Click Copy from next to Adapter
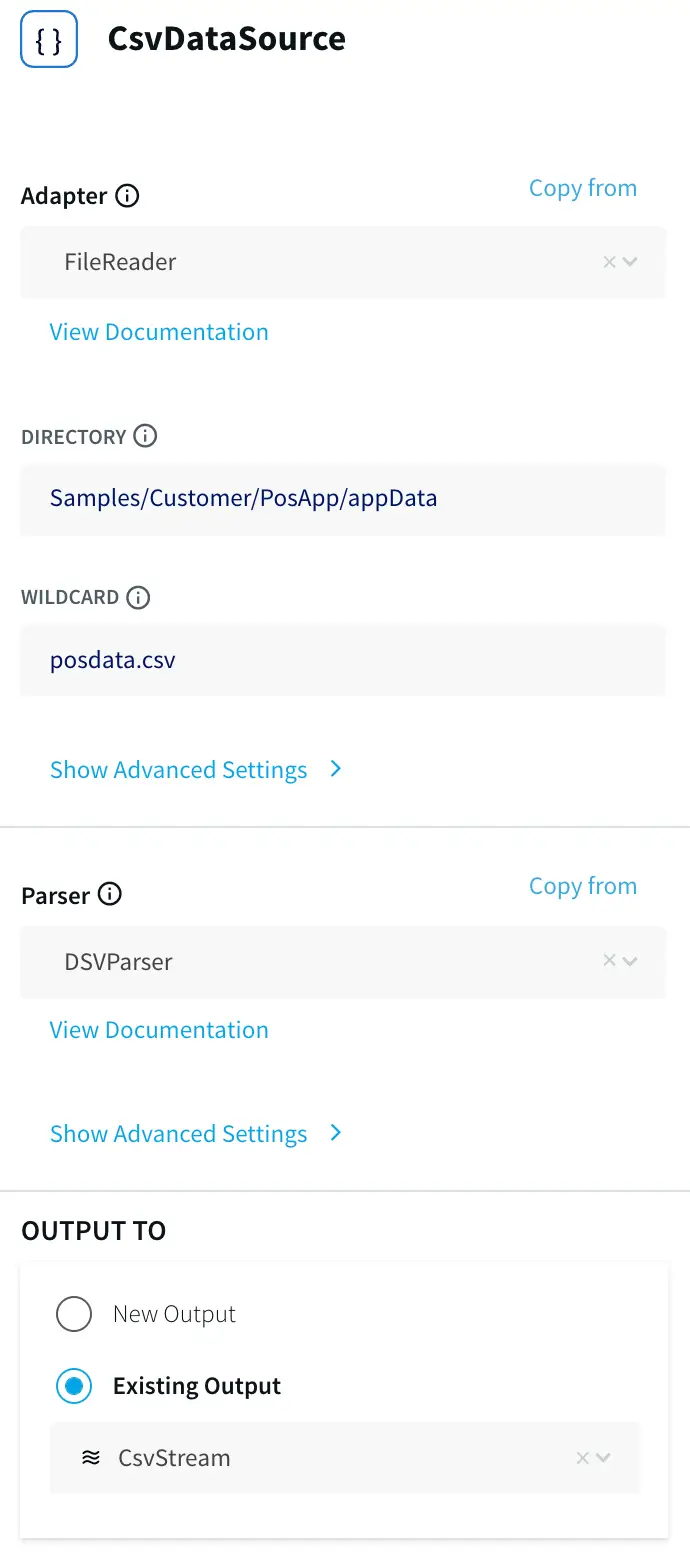The image size is (690, 1554). [582, 188]
